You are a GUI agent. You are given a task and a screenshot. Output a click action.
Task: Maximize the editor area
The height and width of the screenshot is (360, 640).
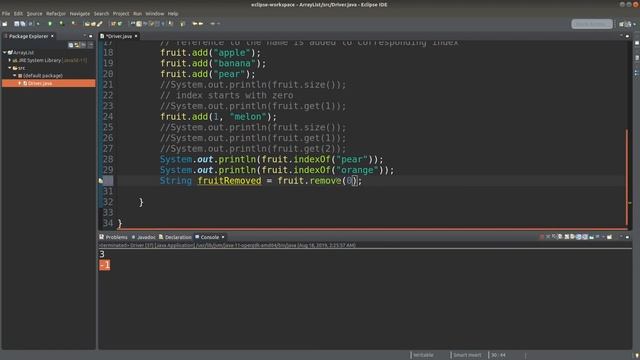(x=627, y=36)
